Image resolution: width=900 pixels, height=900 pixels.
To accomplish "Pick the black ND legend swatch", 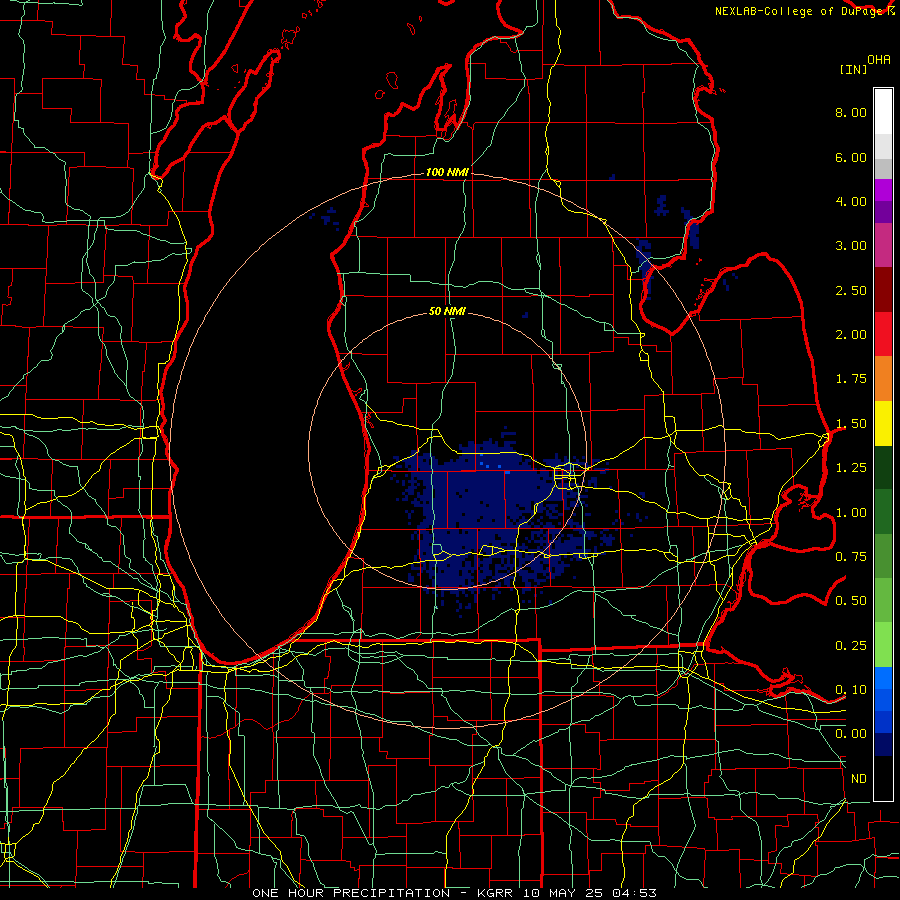I will point(883,778).
